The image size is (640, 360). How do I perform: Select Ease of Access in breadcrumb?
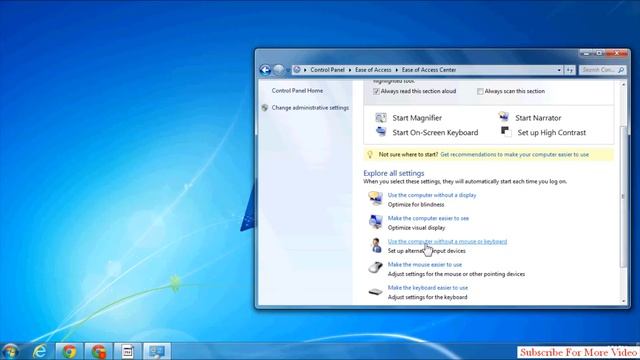coord(373,70)
